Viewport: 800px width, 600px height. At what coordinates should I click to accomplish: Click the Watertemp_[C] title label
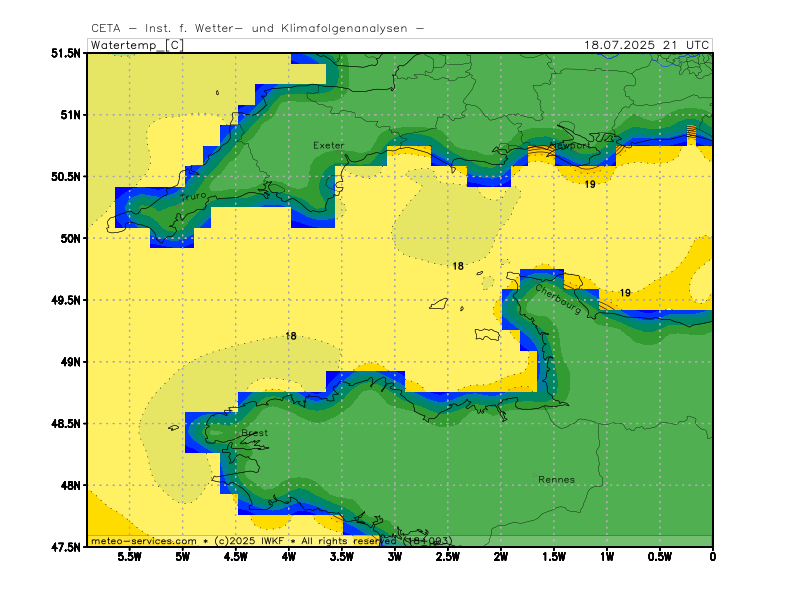[136, 45]
